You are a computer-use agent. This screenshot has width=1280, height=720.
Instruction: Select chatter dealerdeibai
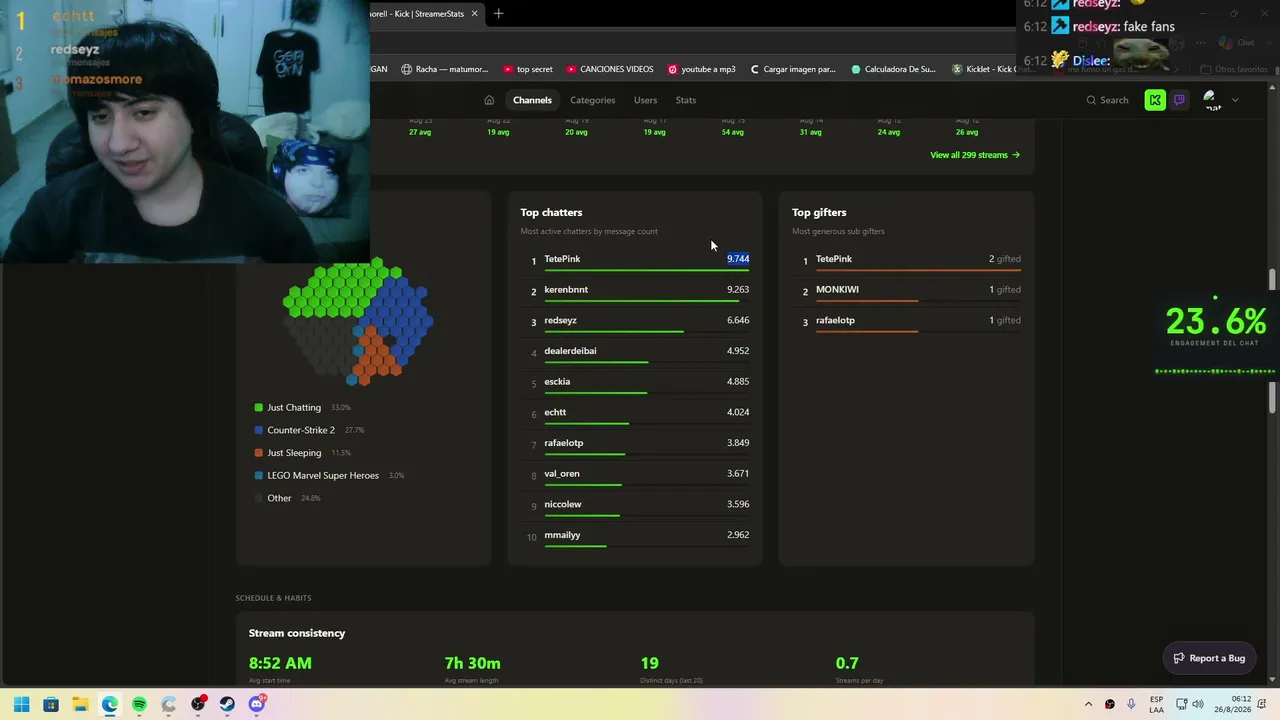click(570, 351)
